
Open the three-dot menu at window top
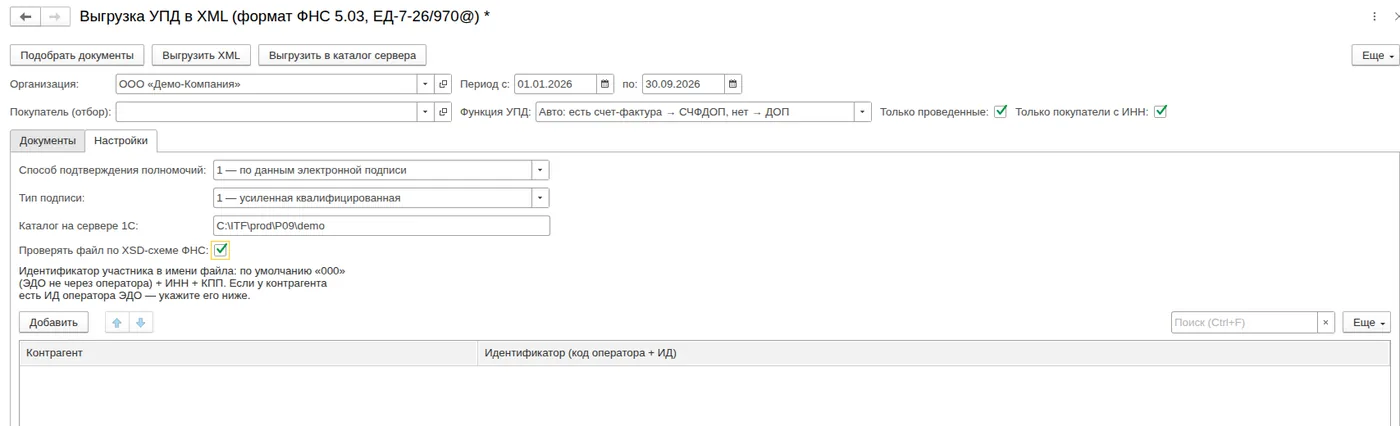pyautogui.click(x=1376, y=17)
